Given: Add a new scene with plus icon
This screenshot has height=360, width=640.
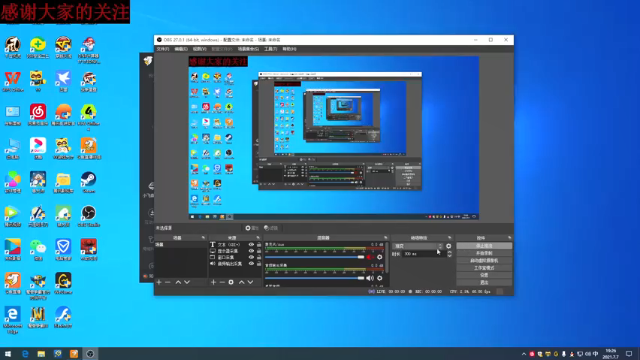Looking at the screenshot, I should tap(159, 282).
